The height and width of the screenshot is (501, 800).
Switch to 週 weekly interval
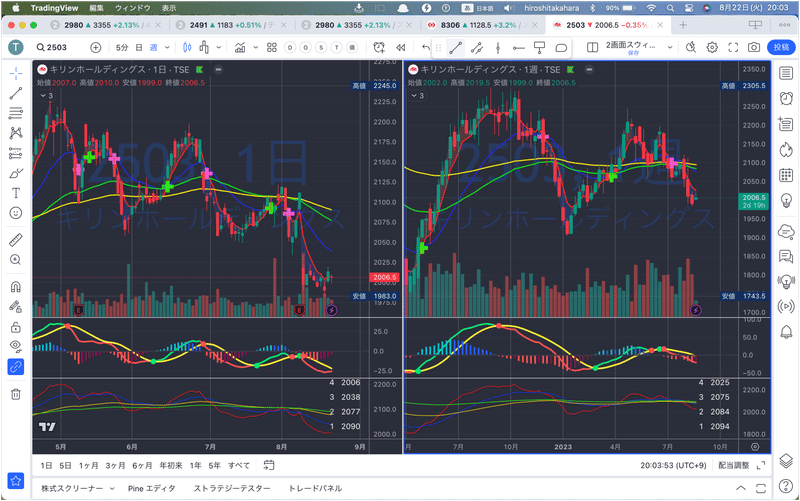[153, 47]
